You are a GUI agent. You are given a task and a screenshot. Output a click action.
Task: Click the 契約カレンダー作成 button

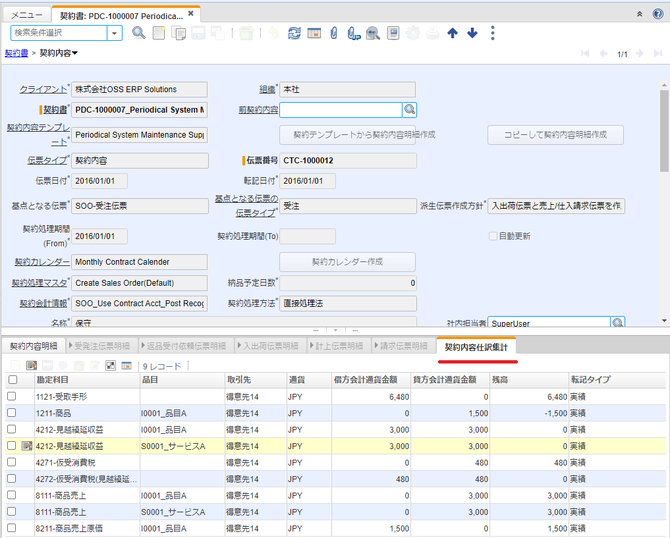(347, 262)
